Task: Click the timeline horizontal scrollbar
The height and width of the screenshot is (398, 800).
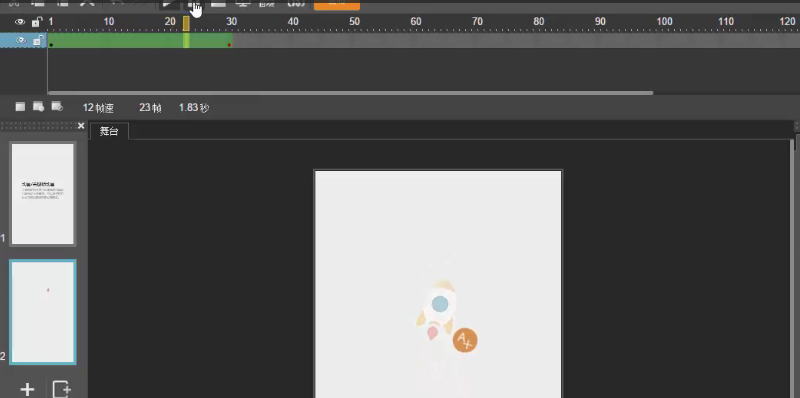Action: 351,93
